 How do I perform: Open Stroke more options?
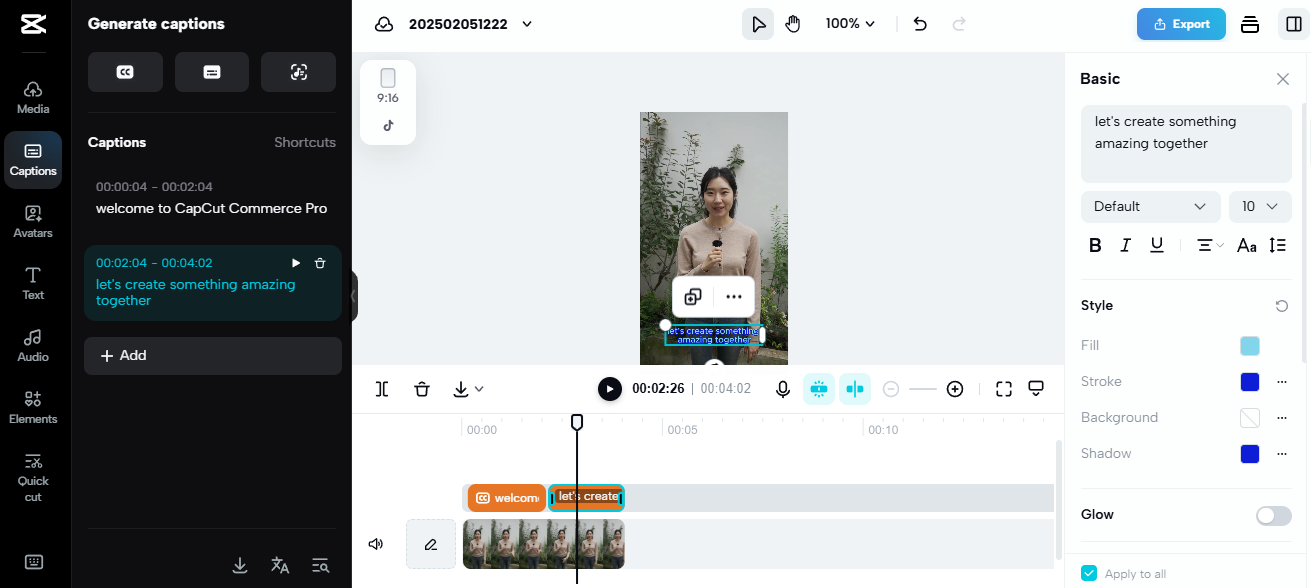click(1282, 382)
